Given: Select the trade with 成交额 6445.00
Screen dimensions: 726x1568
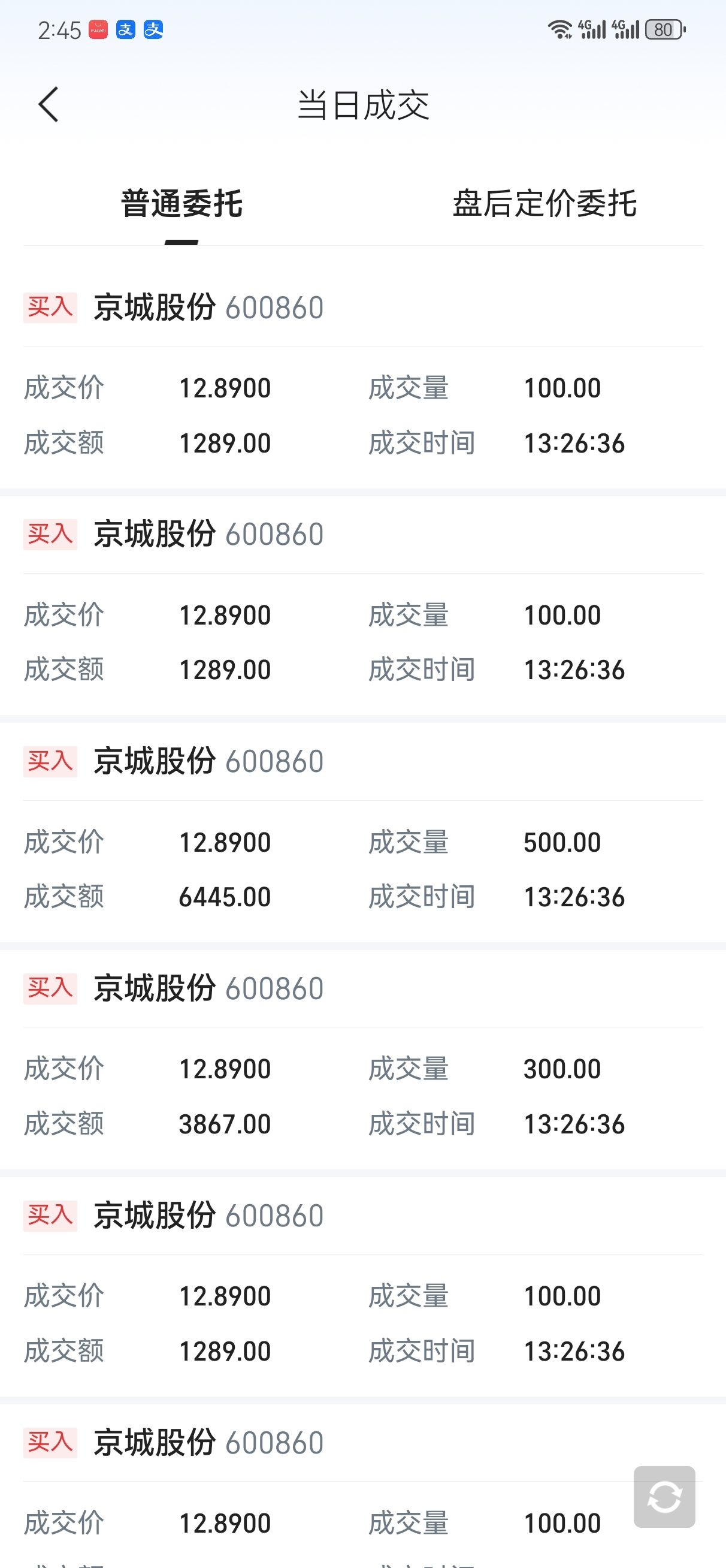Looking at the screenshot, I should pos(225,897).
